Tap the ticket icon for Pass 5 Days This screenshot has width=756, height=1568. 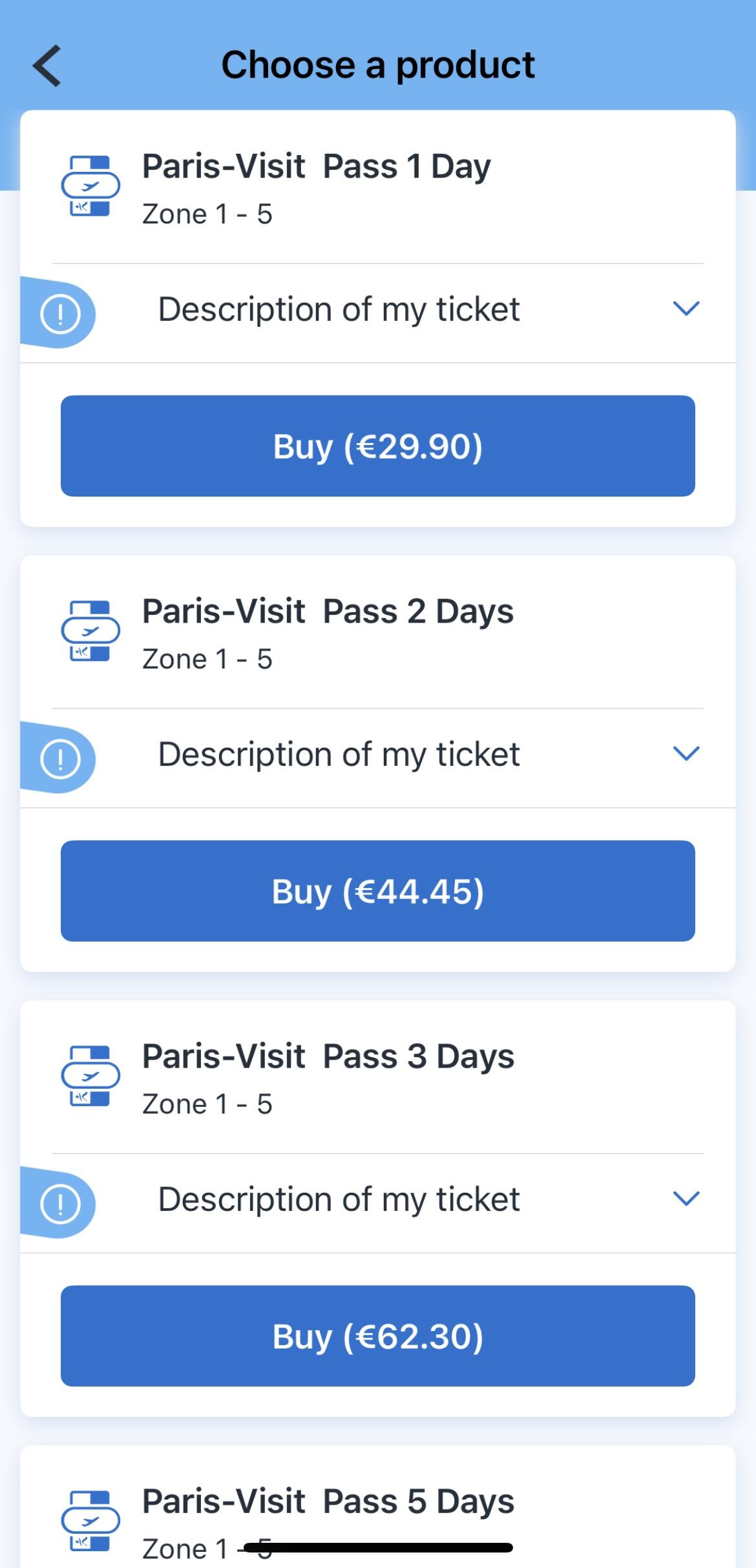[90, 1521]
